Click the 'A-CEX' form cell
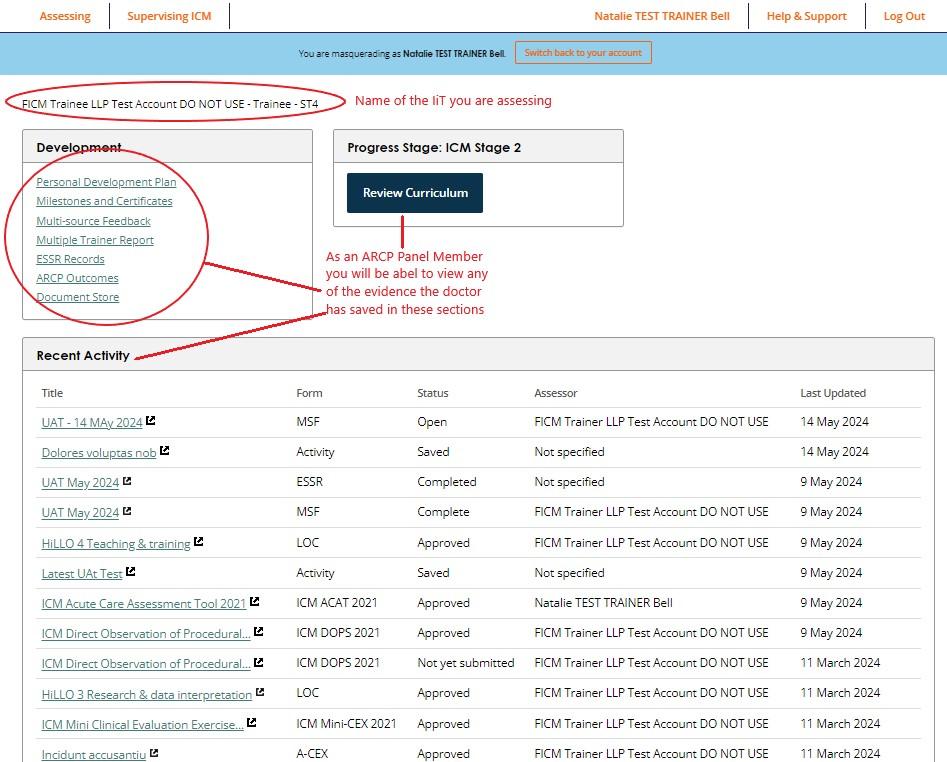The height and width of the screenshot is (762, 947). coord(312,754)
